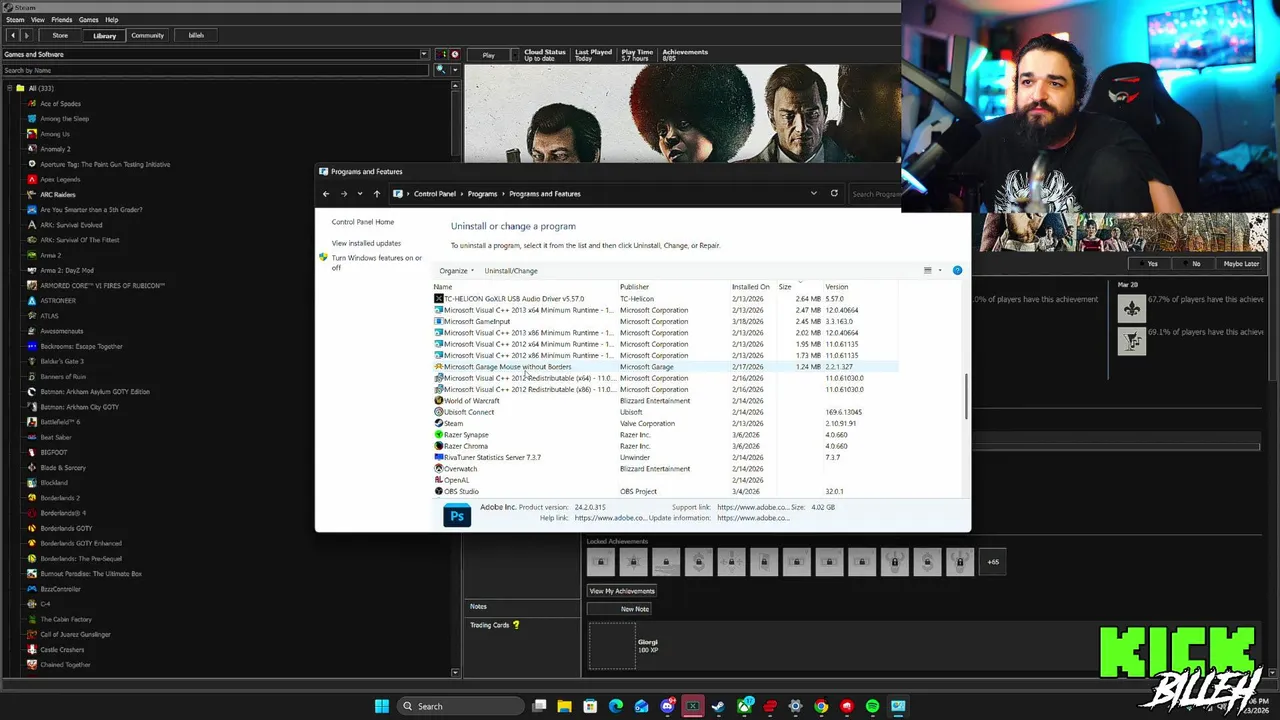Click the Control Panel taskbar icon
Image resolution: width=1280 pixels, height=720 pixels.
(x=898, y=706)
